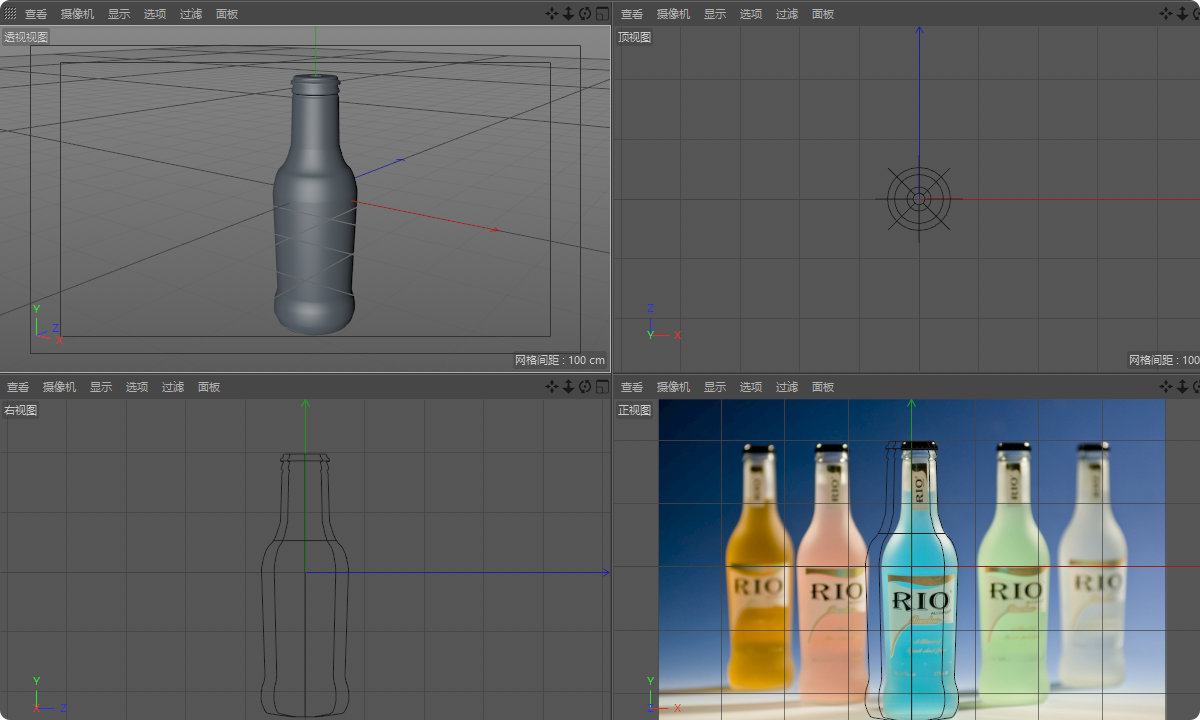Click the 正视图 viewport label
This screenshot has width=1200, height=720.
[634, 410]
